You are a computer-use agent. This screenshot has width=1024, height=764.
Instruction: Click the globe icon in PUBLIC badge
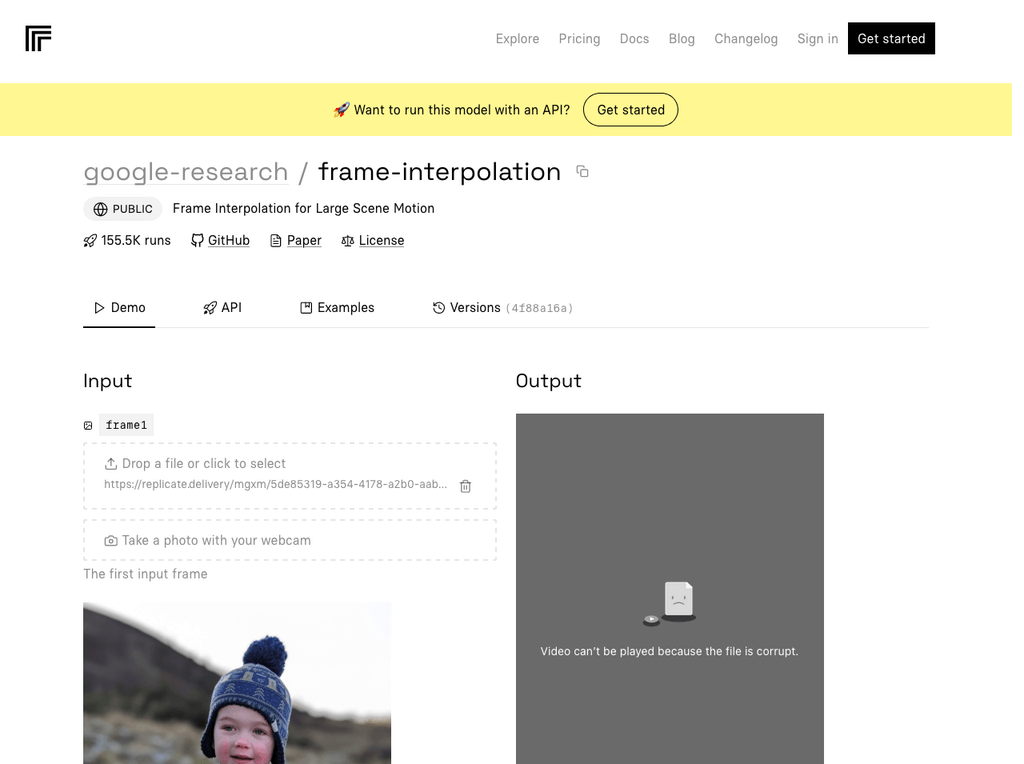101,209
